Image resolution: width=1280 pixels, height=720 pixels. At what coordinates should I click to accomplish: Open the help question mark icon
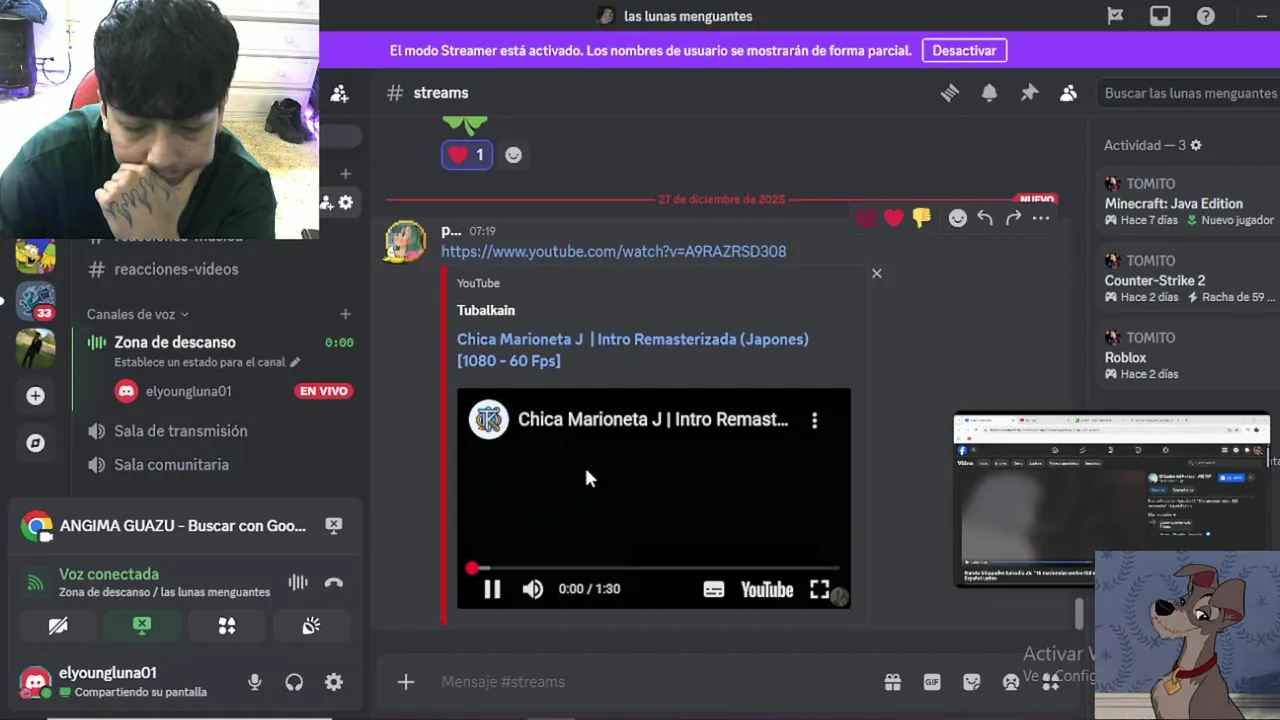(1206, 16)
